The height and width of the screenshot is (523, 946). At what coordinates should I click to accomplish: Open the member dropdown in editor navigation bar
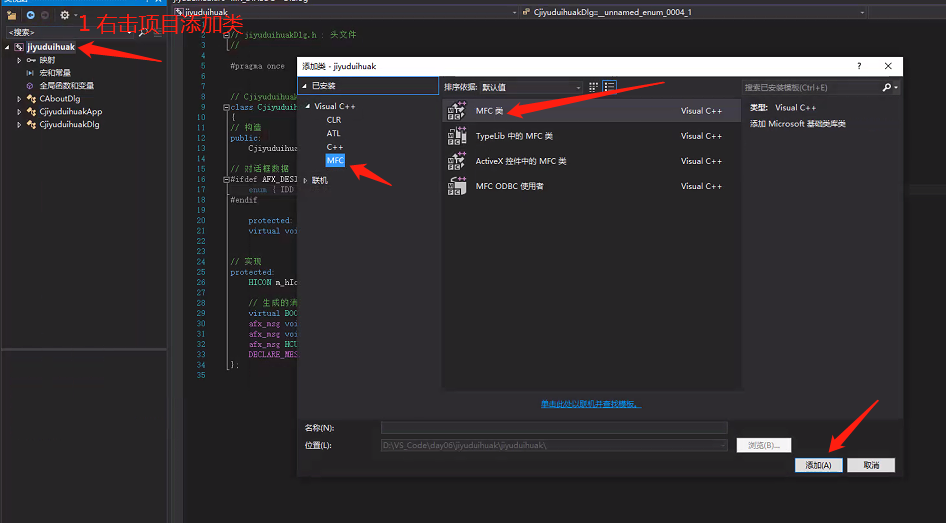[862, 12]
